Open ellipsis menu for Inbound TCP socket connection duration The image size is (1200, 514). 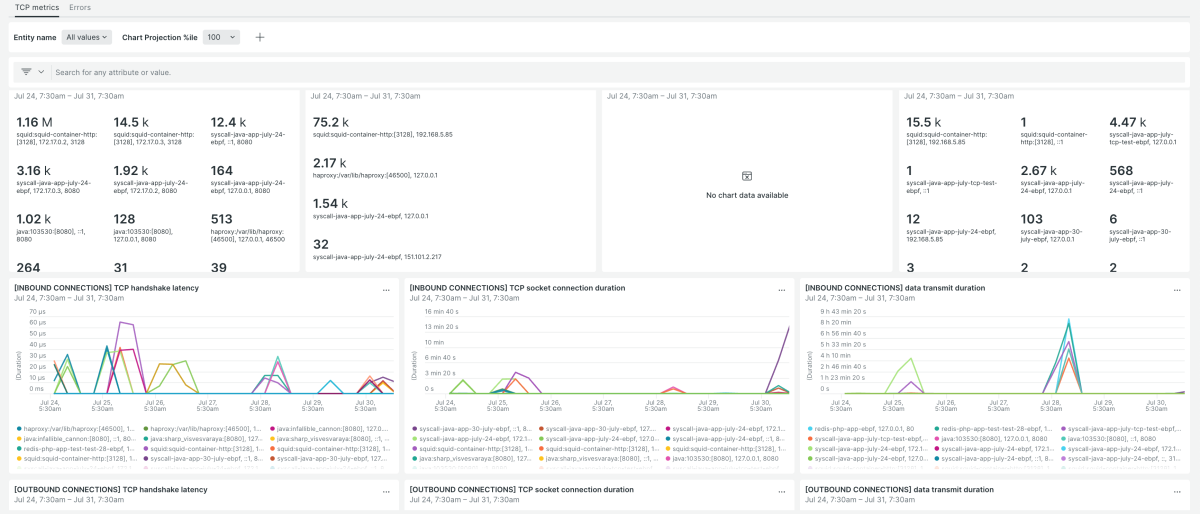coord(781,289)
